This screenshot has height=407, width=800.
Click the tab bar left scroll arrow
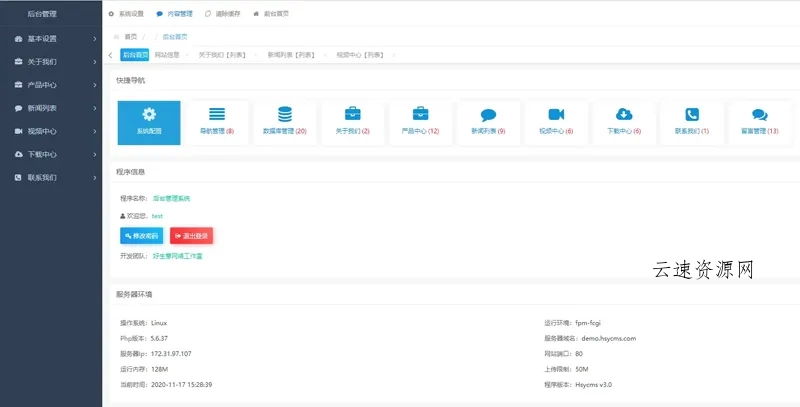pos(111,55)
